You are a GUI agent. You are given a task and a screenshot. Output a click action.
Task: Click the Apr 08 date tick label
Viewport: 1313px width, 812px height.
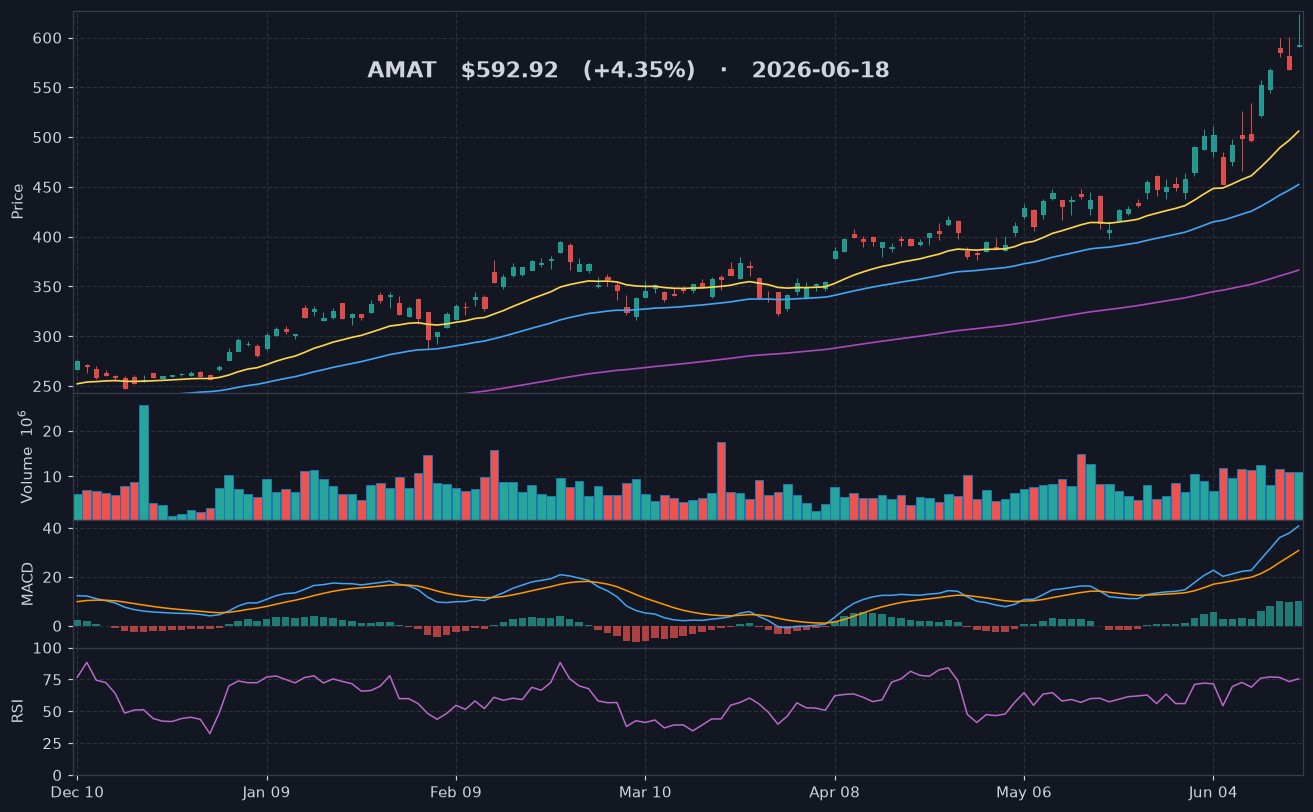[834, 790]
